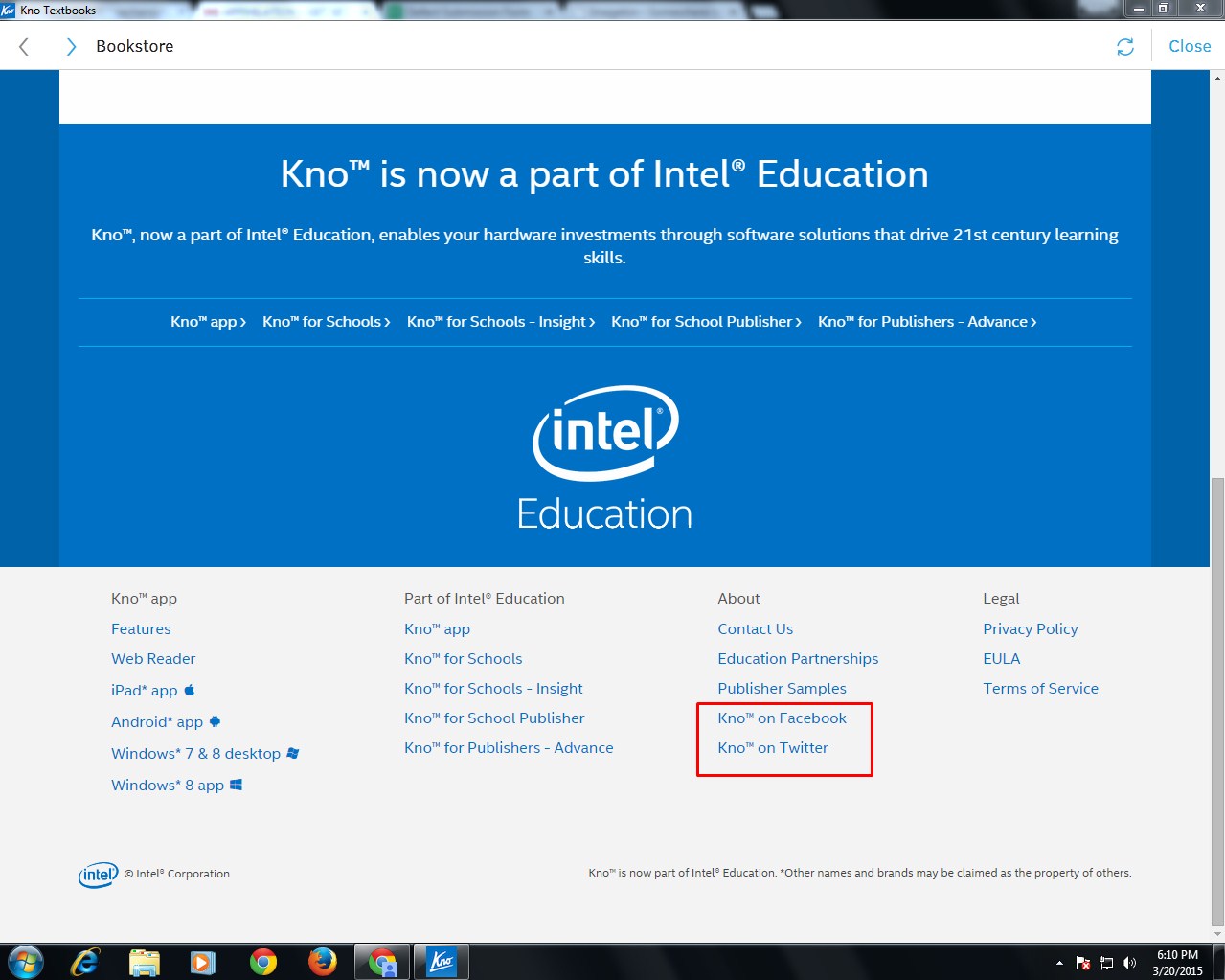Click the Android icon beside Android app
Screen dimensions: 1225x980
point(215,721)
